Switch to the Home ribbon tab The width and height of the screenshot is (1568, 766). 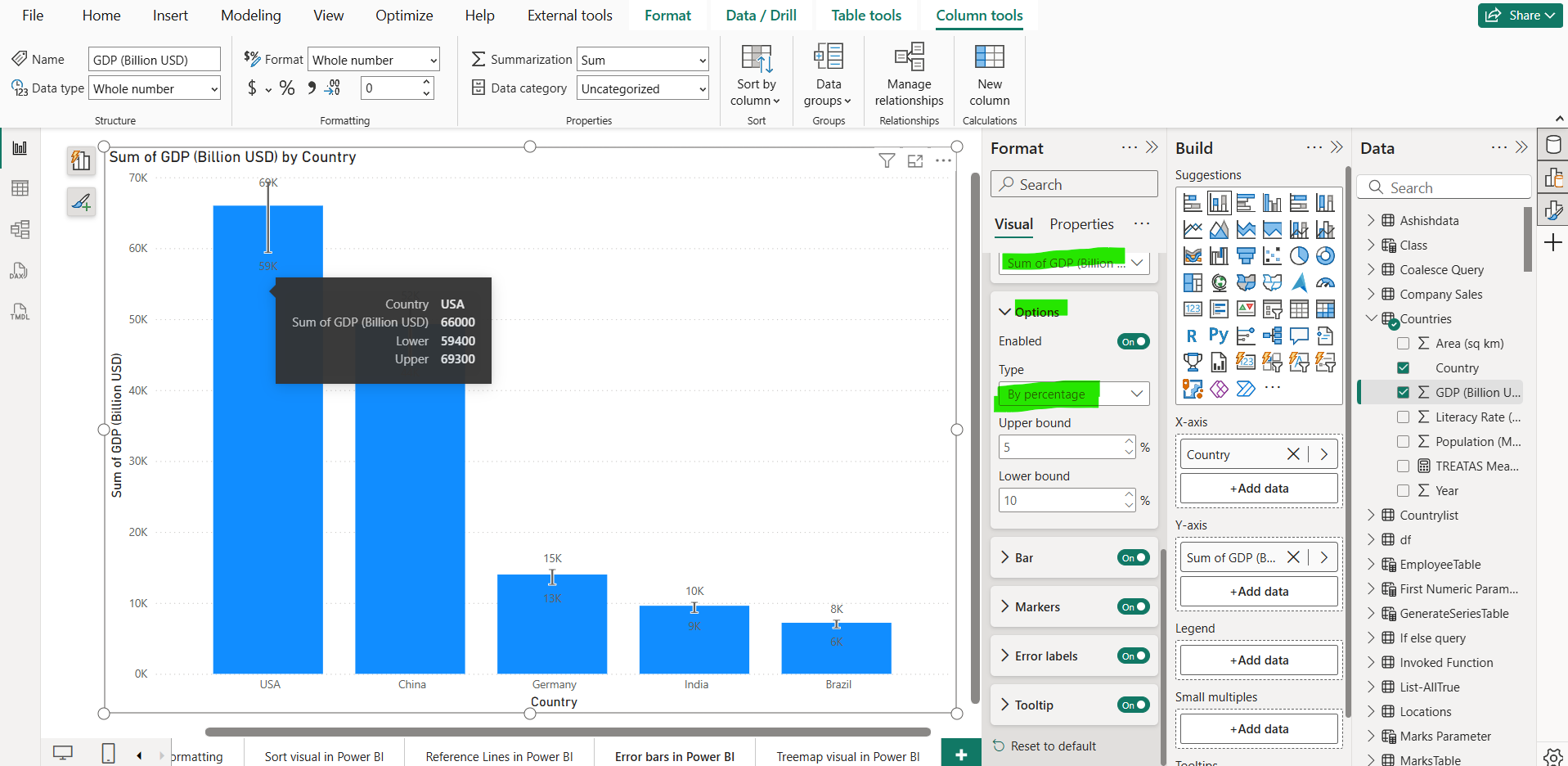pos(101,15)
